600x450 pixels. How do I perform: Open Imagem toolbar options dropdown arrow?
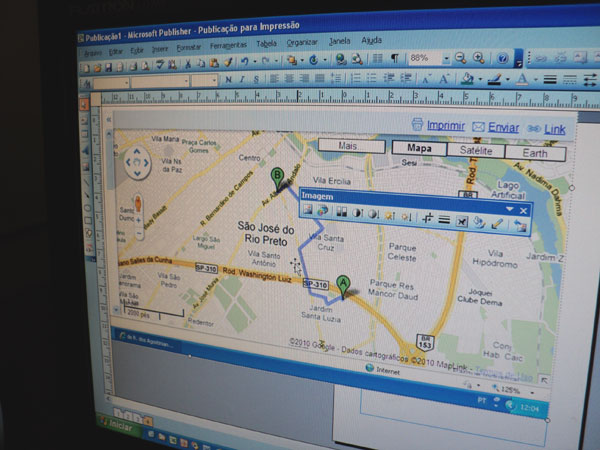[x=509, y=209]
